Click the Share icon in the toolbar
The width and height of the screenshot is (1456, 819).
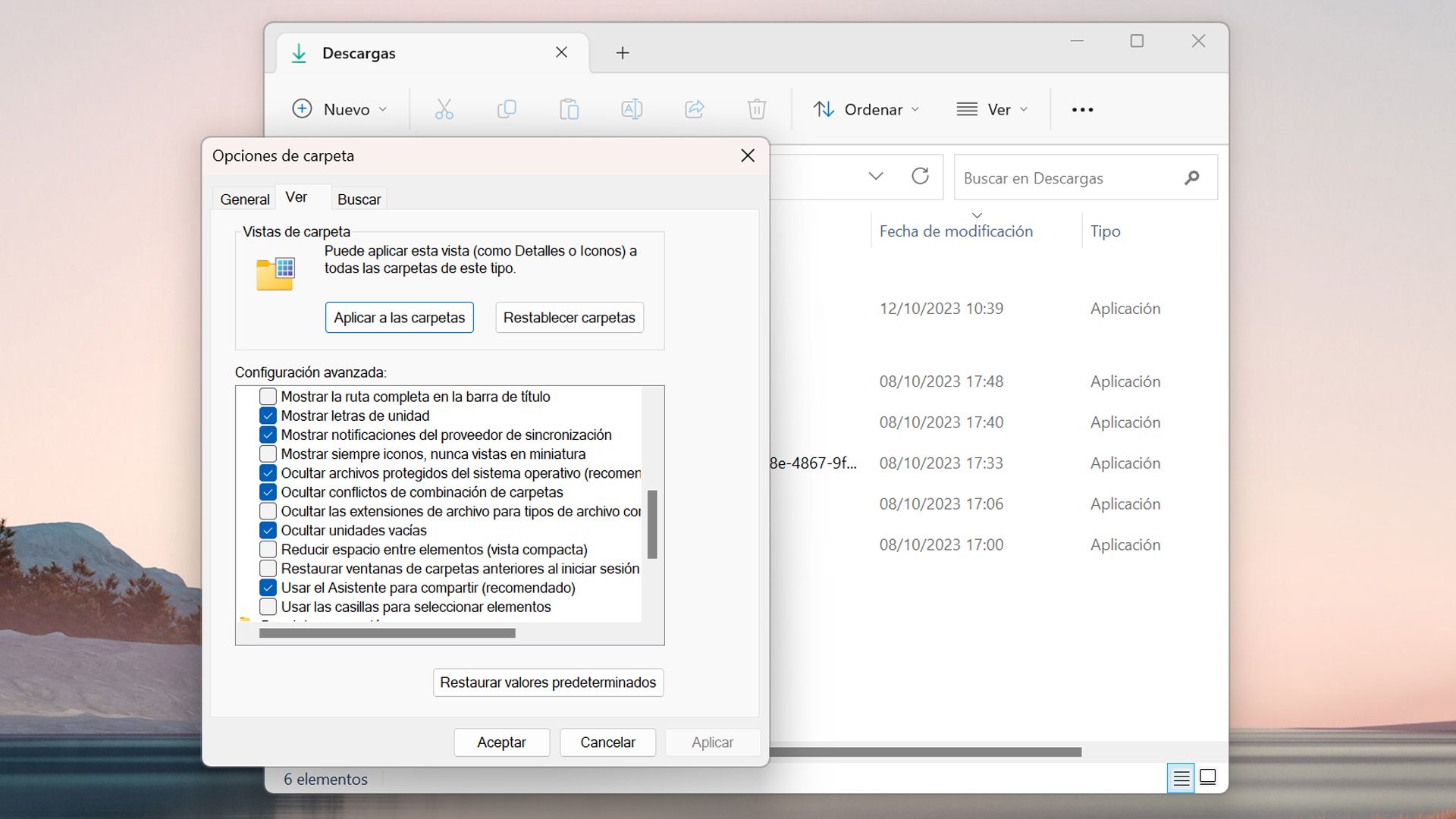(x=695, y=108)
